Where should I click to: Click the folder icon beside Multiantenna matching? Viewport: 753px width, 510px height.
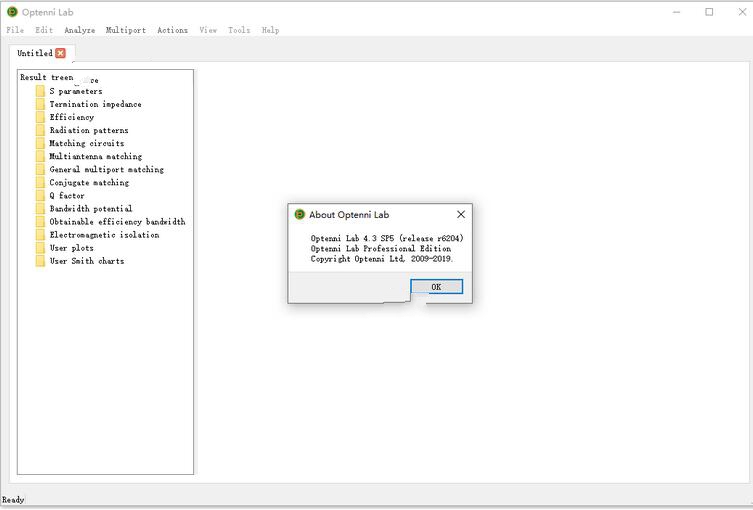pyautogui.click(x=40, y=156)
